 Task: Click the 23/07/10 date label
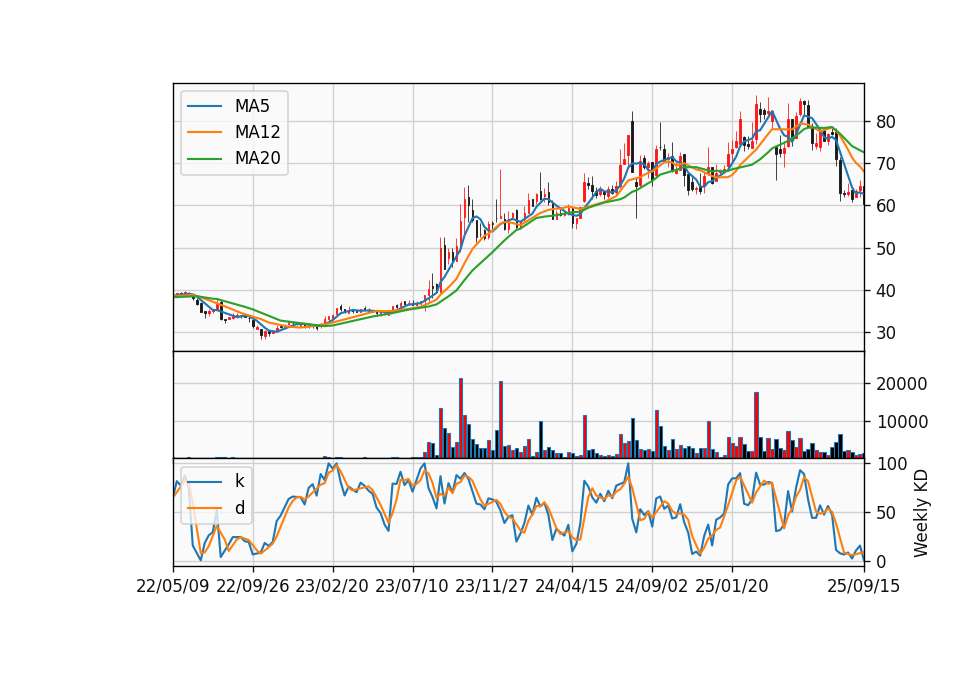pos(412,586)
